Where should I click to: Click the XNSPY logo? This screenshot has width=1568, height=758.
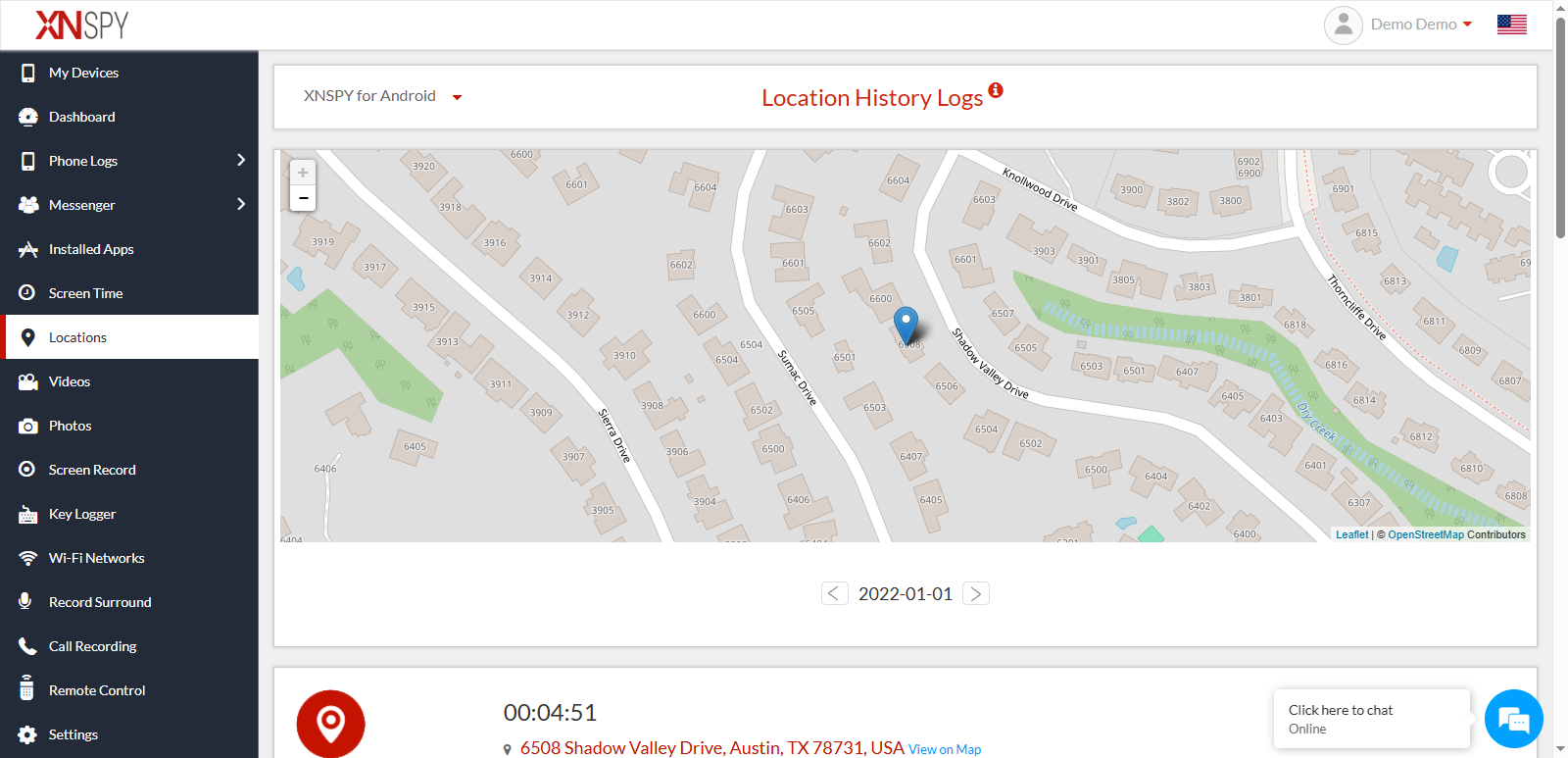click(x=82, y=25)
